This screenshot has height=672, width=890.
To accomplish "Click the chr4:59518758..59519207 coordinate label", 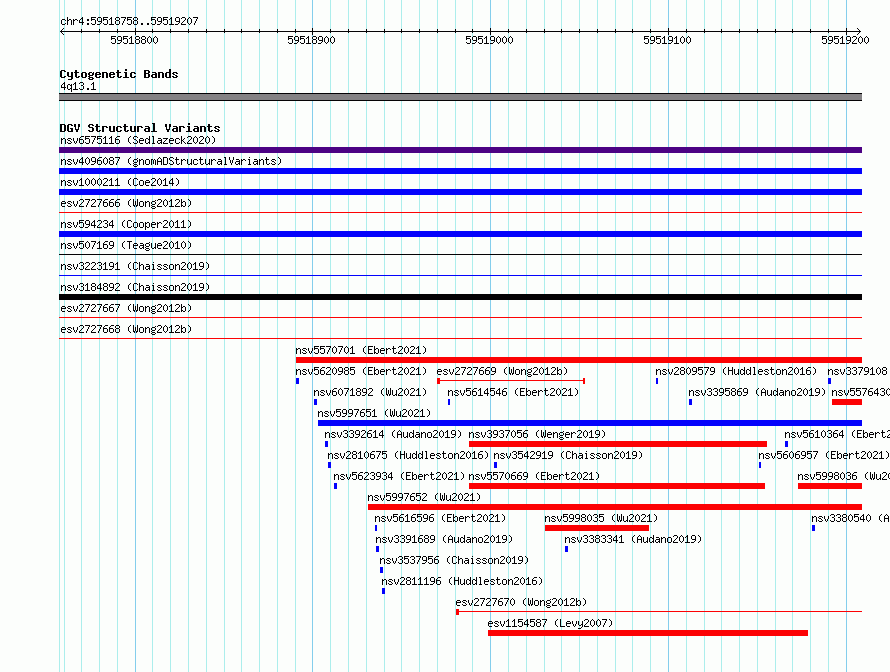I will click(x=129, y=21).
